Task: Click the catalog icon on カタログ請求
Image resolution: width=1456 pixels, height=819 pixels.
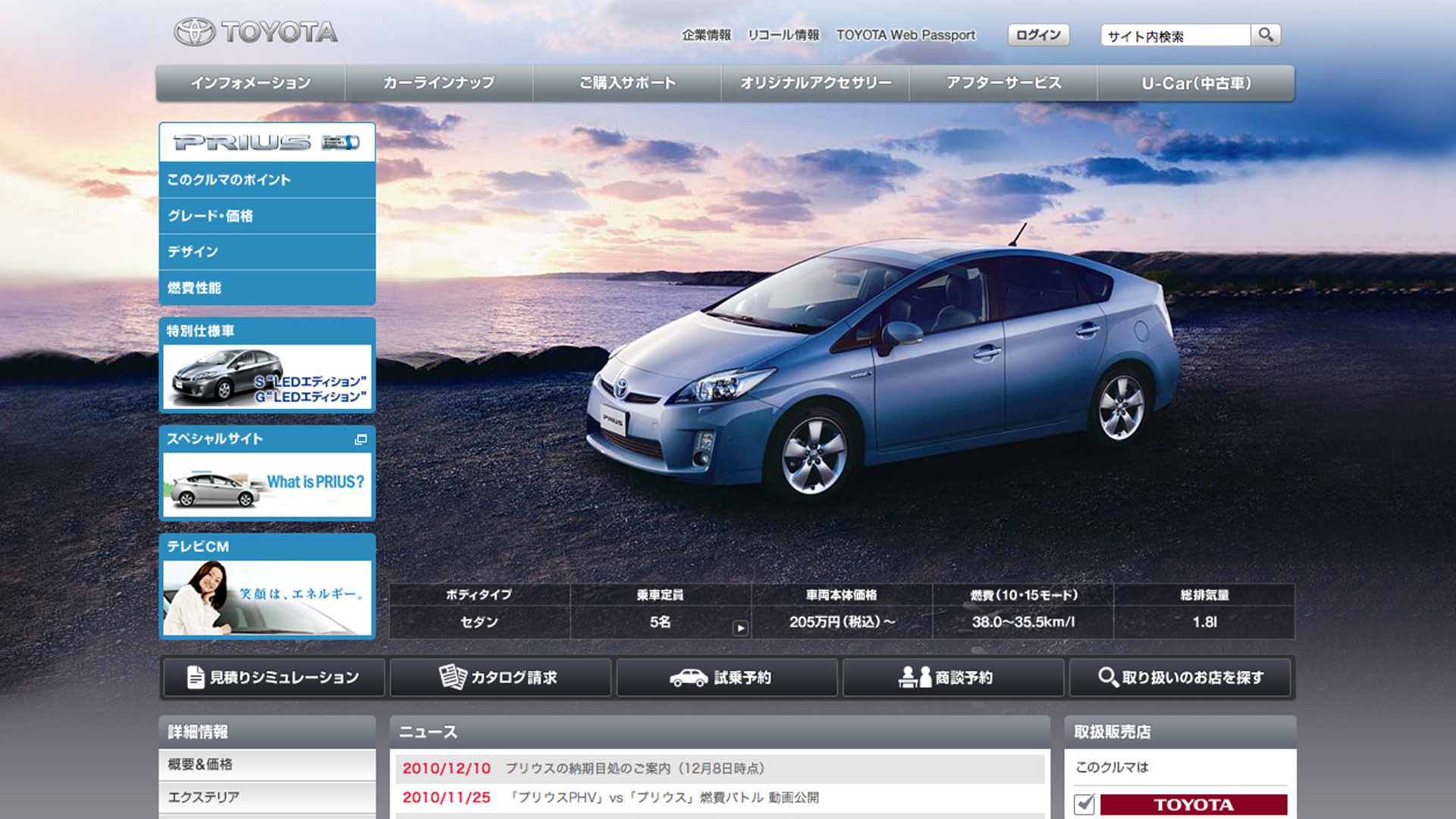Action: click(x=453, y=676)
